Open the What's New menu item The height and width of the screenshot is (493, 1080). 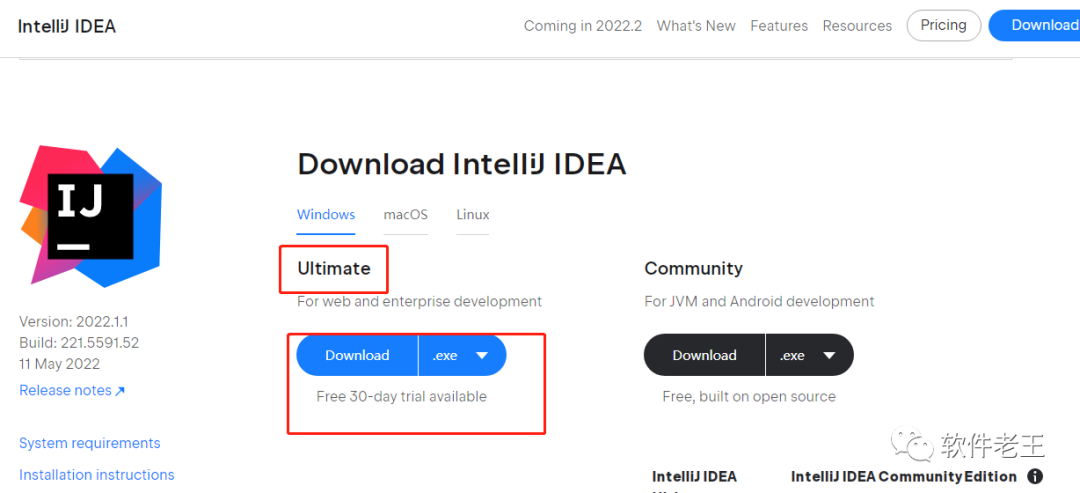[696, 25]
